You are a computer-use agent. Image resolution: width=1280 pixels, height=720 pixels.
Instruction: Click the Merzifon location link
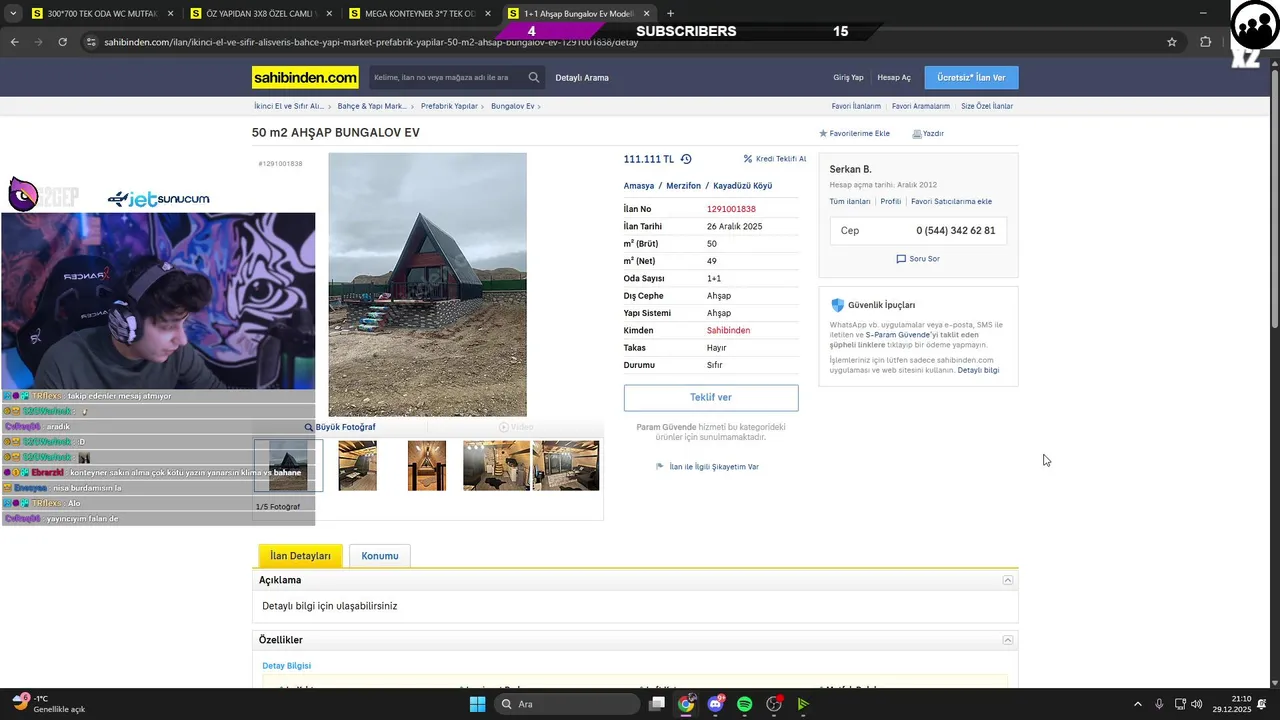(684, 186)
